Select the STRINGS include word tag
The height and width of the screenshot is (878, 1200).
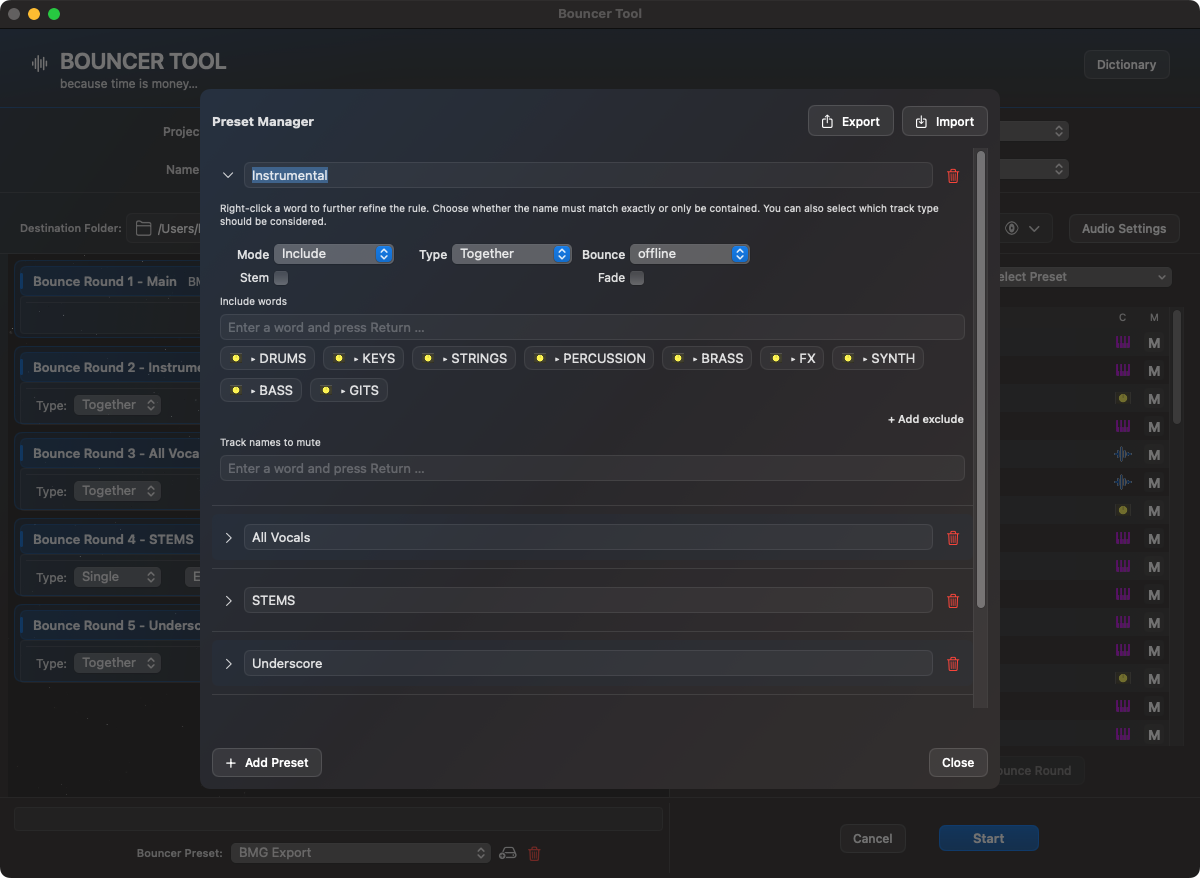pos(464,359)
